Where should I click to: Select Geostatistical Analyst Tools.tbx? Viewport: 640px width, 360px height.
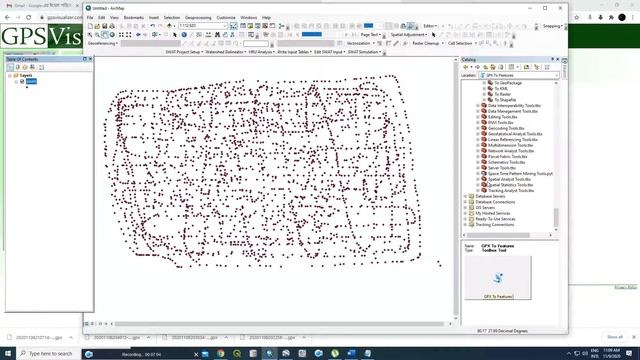(515, 134)
